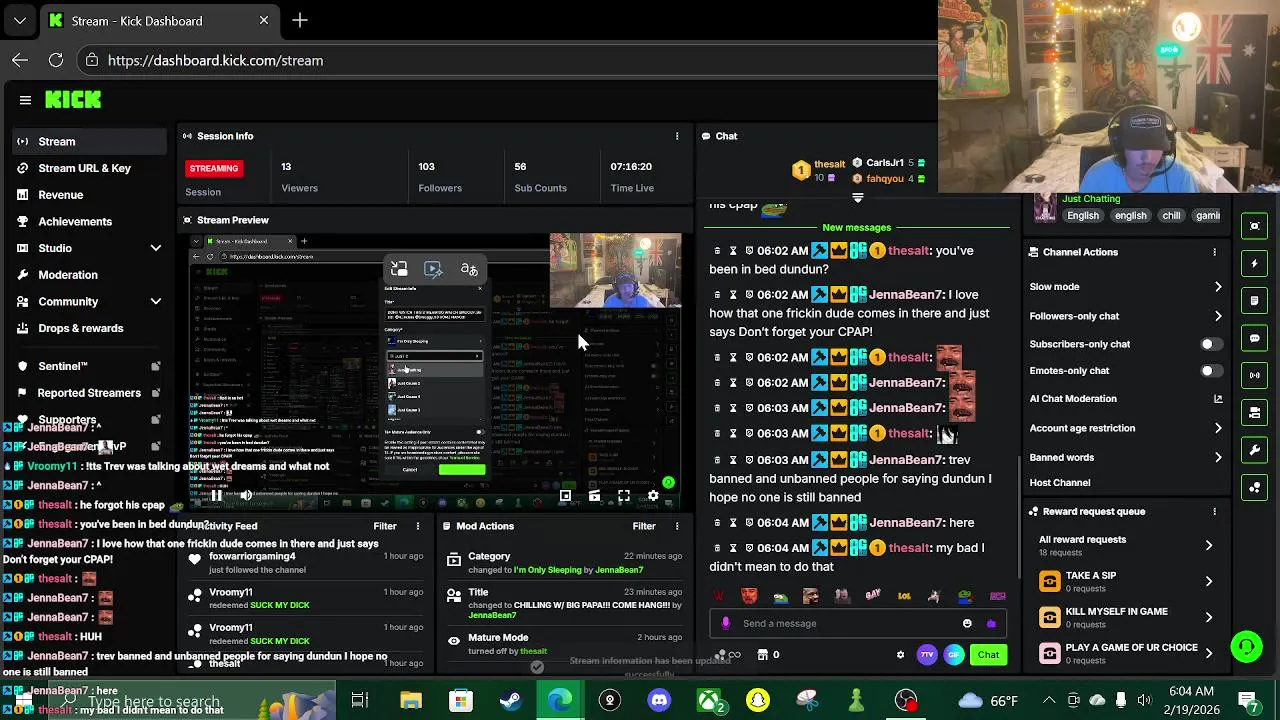The image size is (1280, 720).
Task: Click the purple icon right of the emoji smiley
Action: (x=991, y=623)
